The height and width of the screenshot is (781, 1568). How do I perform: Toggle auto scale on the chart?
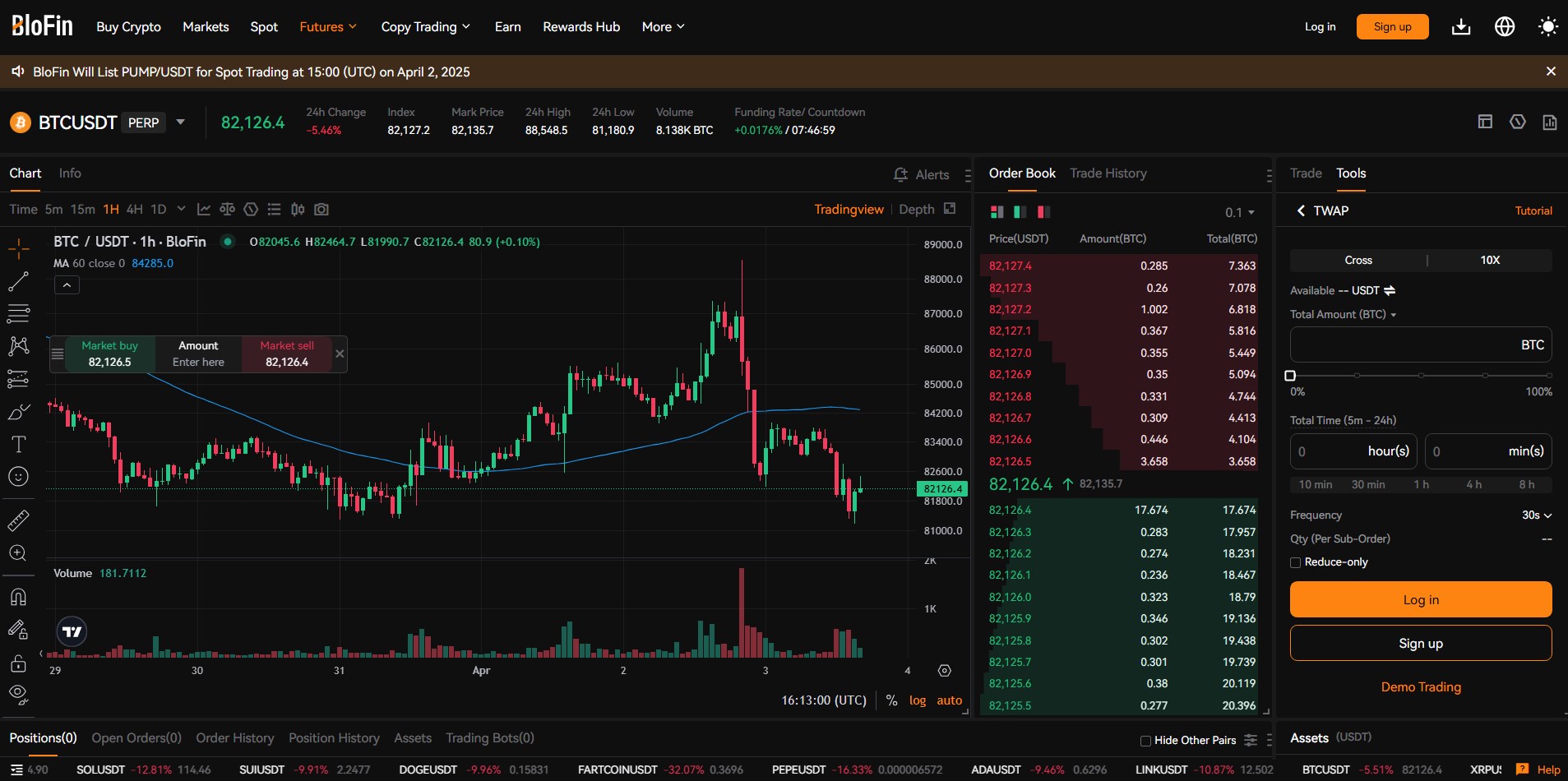pyautogui.click(x=949, y=700)
